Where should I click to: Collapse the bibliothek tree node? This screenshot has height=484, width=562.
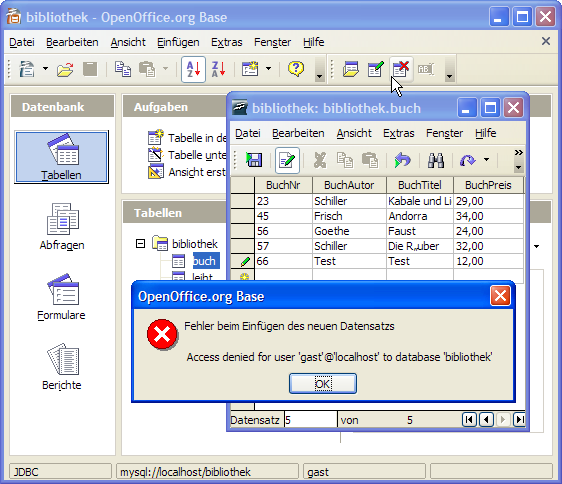(140, 244)
